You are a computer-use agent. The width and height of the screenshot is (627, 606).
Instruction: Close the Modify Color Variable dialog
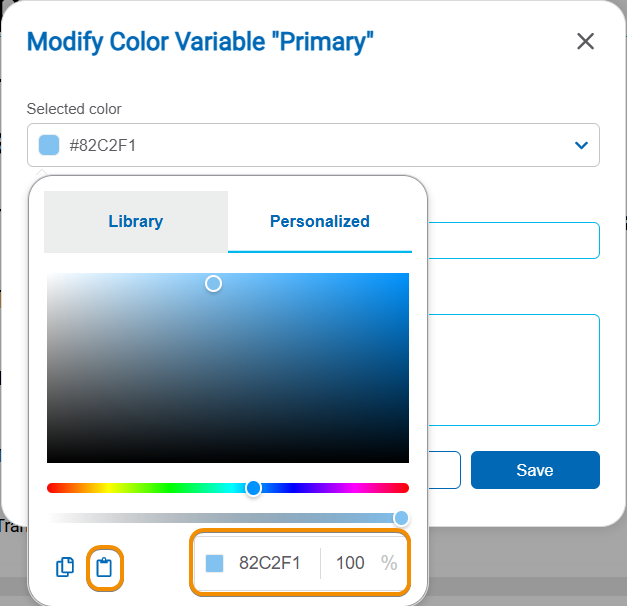[x=586, y=41]
